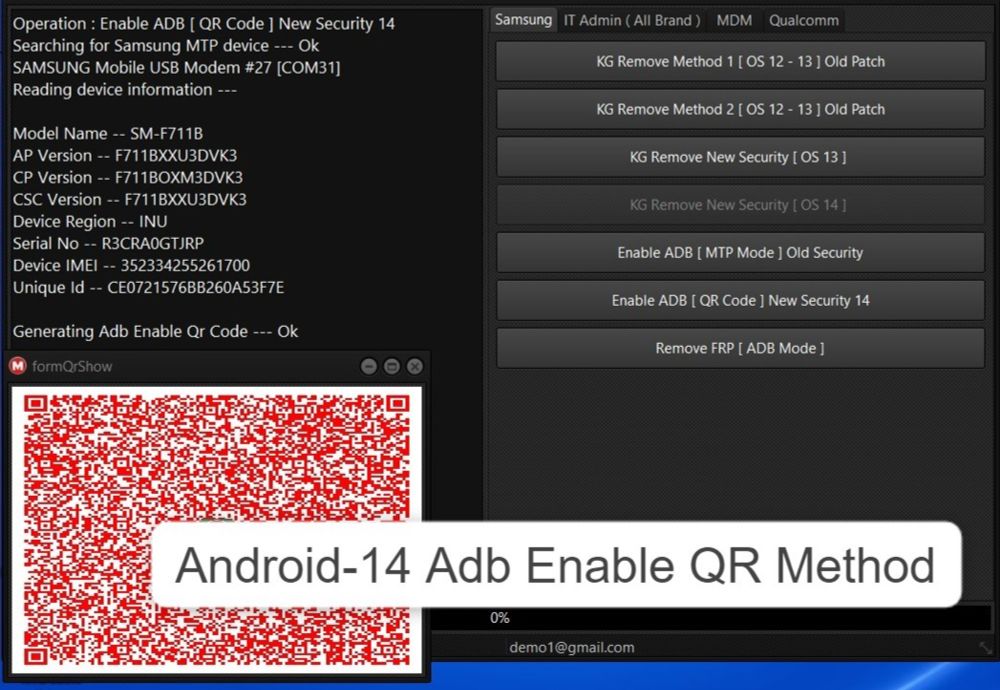The image size is (1000, 690).
Task: Switch to the Qualcomm tab
Action: 804,20
